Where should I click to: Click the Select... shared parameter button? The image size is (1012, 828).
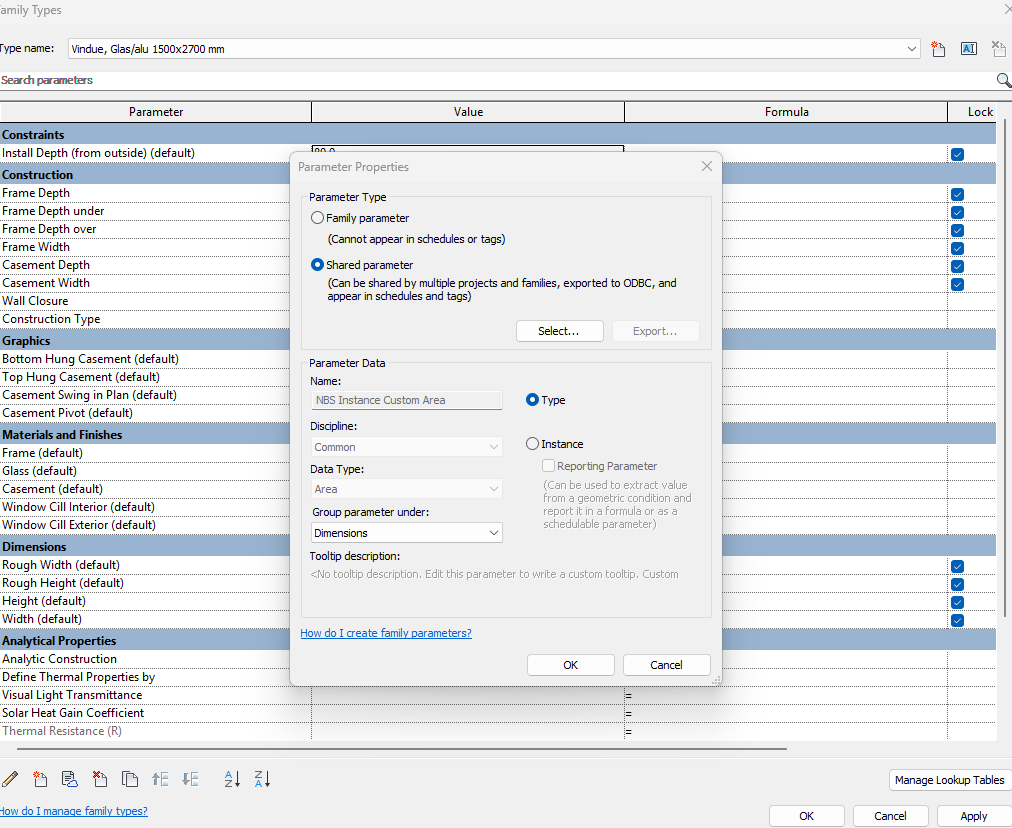[x=560, y=331]
